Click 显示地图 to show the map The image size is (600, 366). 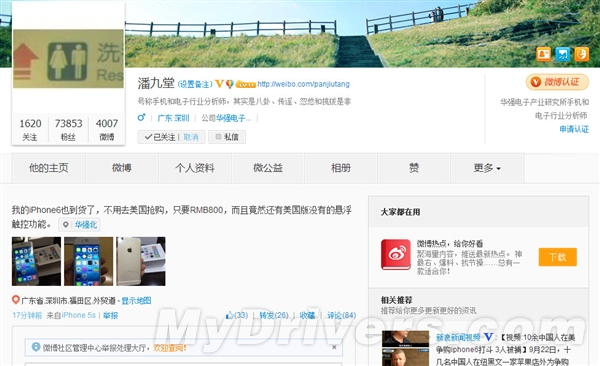tap(136, 301)
